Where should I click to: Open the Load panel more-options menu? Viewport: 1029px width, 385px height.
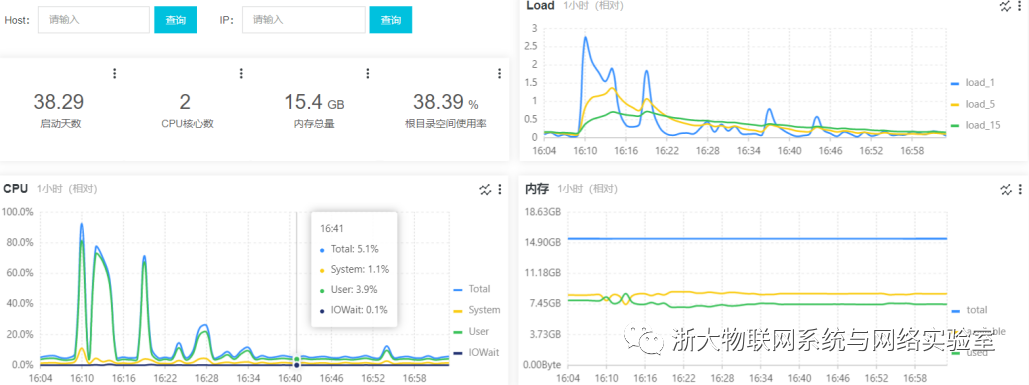click(x=1020, y=6)
